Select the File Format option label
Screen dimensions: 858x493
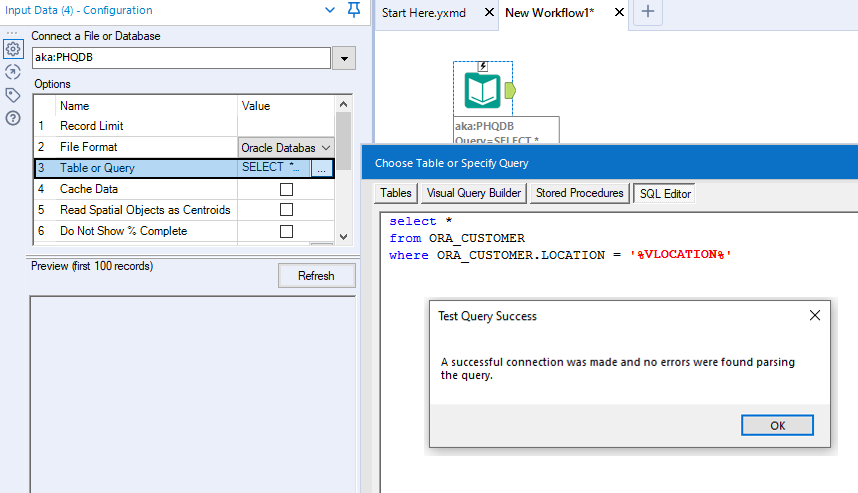point(89,147)
